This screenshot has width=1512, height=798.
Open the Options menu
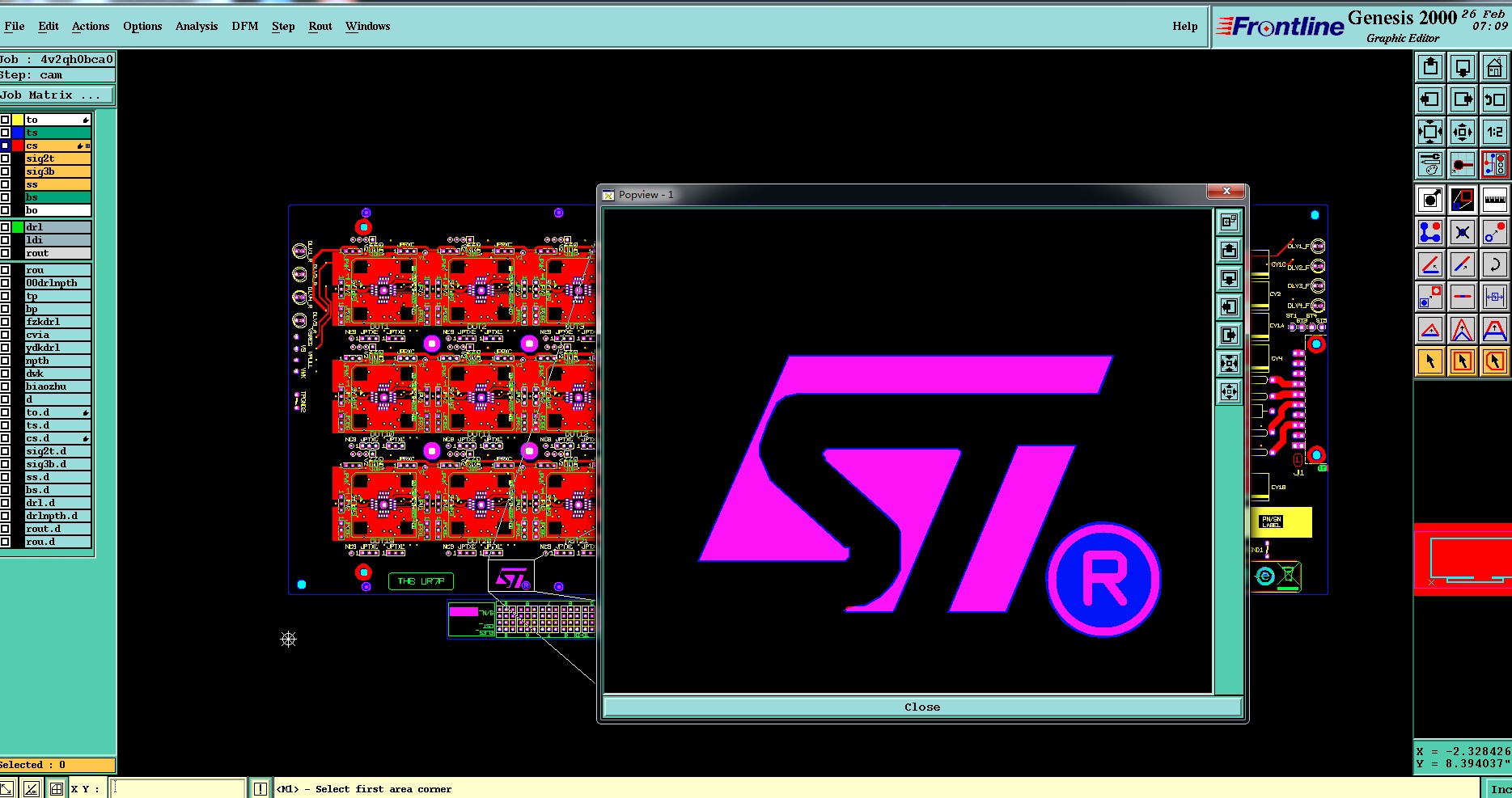[142, 26]
